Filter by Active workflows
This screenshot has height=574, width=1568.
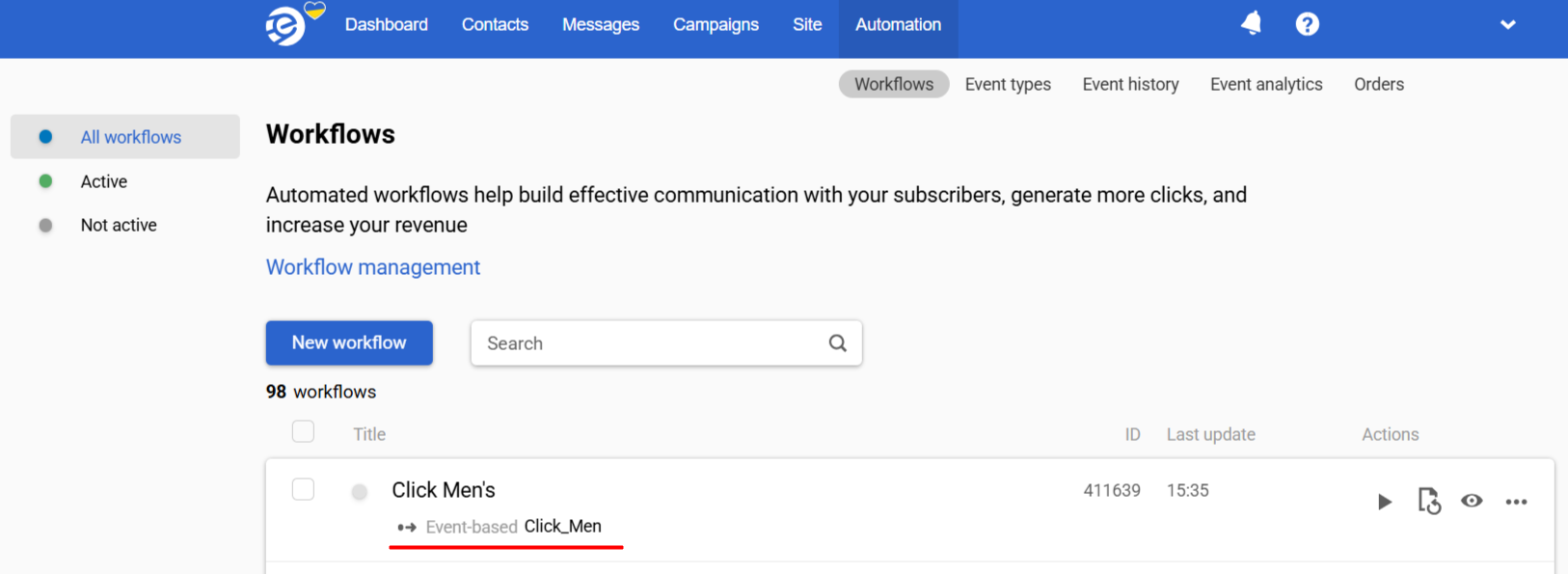[x=104, y=181]
